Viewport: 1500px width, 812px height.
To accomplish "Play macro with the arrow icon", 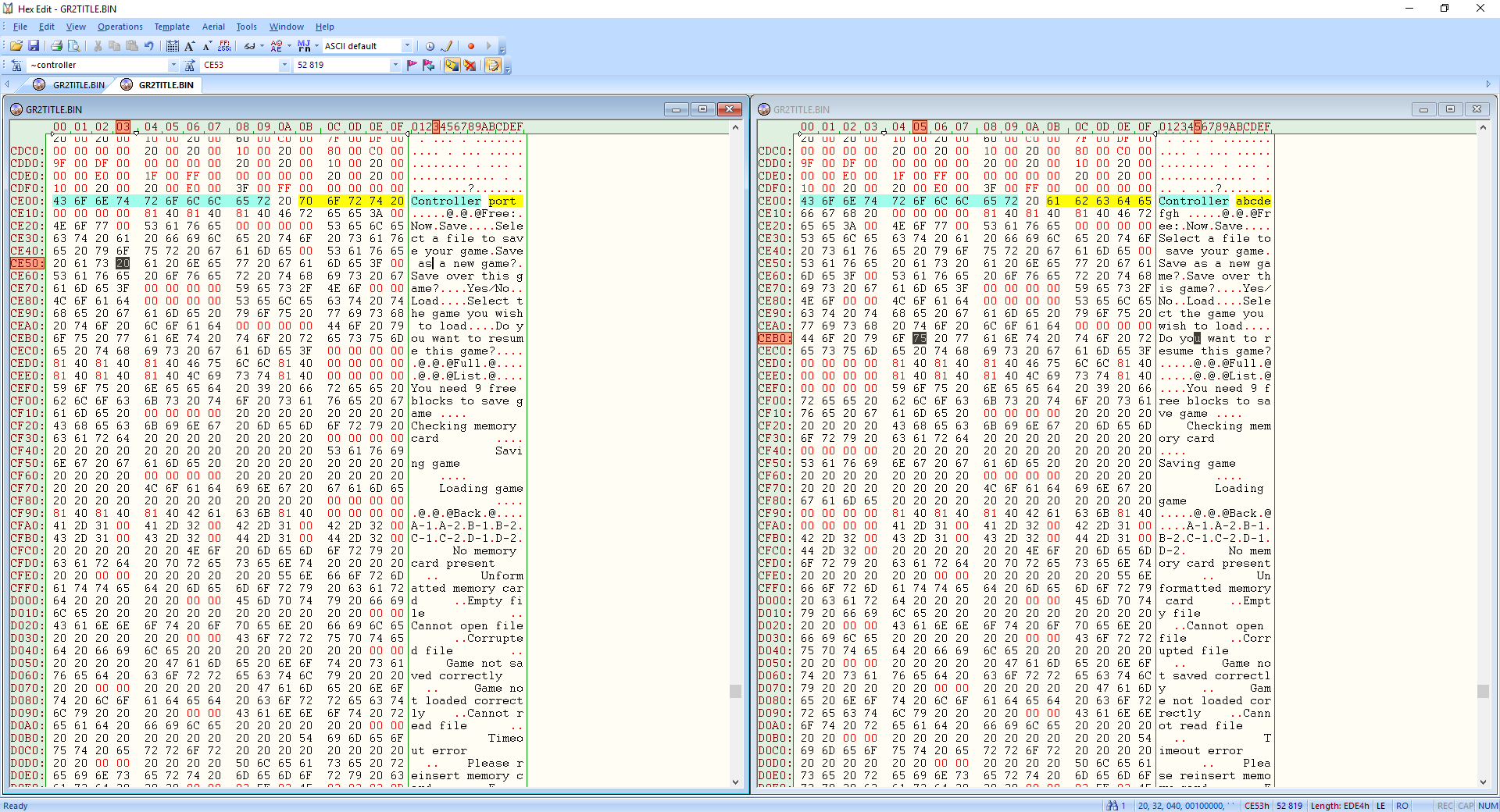I will (x=489, y=46).
